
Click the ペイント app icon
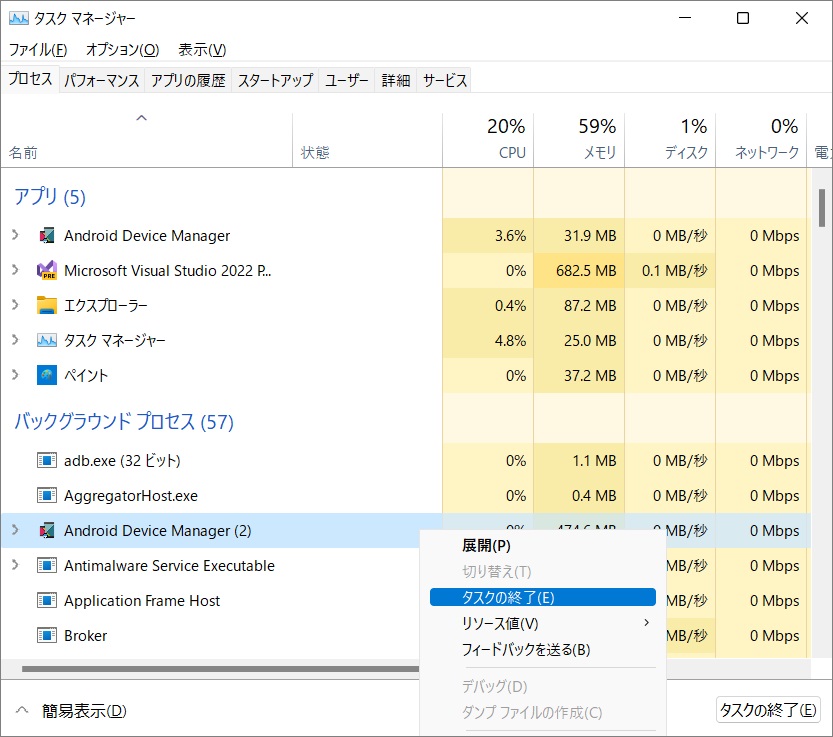coord(47,375)
